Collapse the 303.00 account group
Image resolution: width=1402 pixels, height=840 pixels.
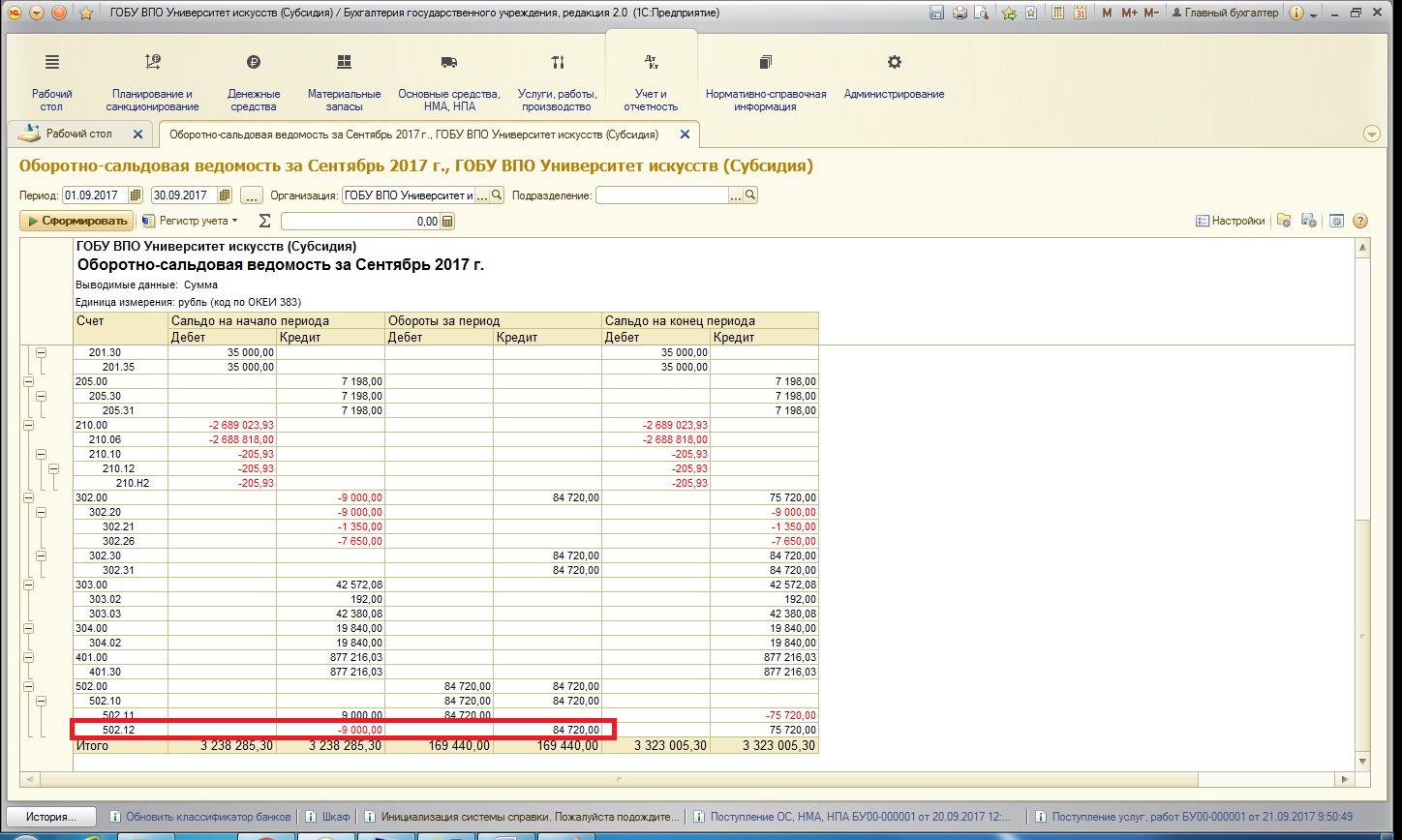(x=27, y=585)
